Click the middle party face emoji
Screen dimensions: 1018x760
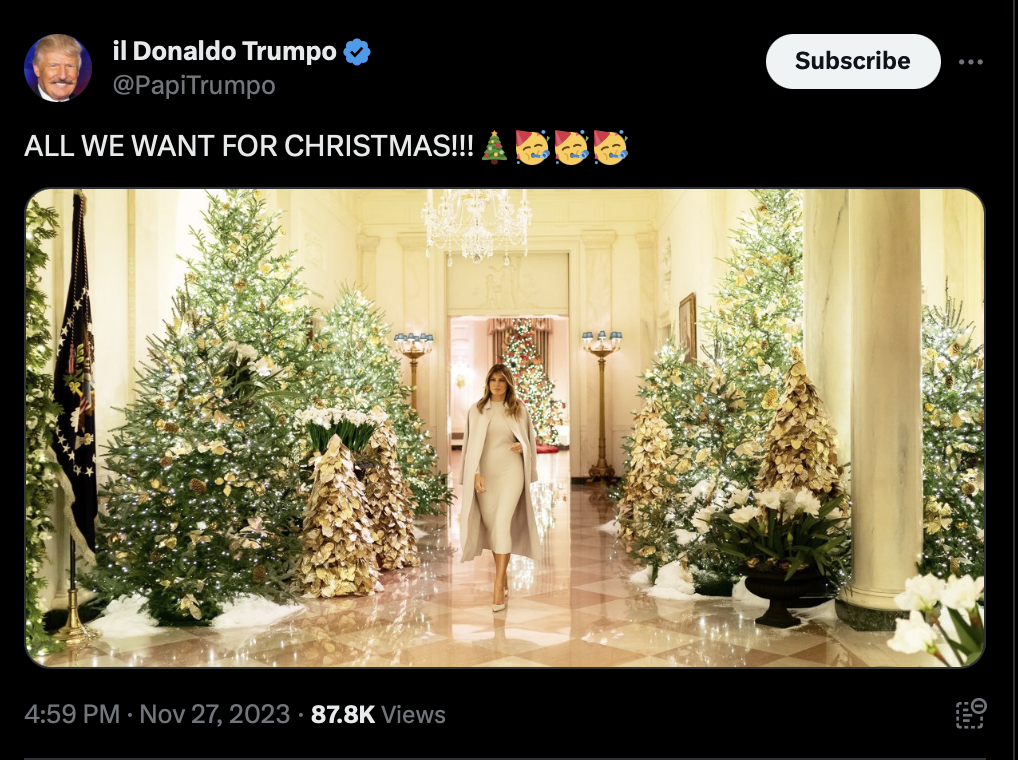(571, 147)
